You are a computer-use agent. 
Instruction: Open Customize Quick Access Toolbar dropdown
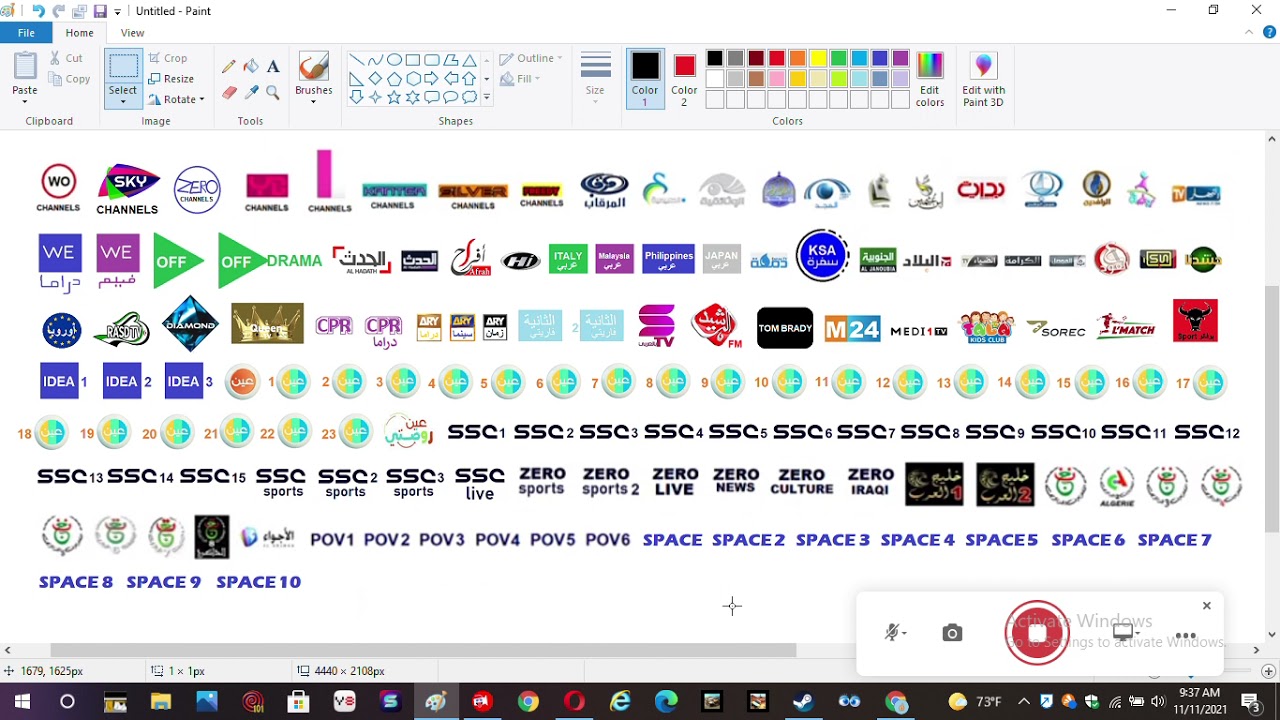coord(118,12)
